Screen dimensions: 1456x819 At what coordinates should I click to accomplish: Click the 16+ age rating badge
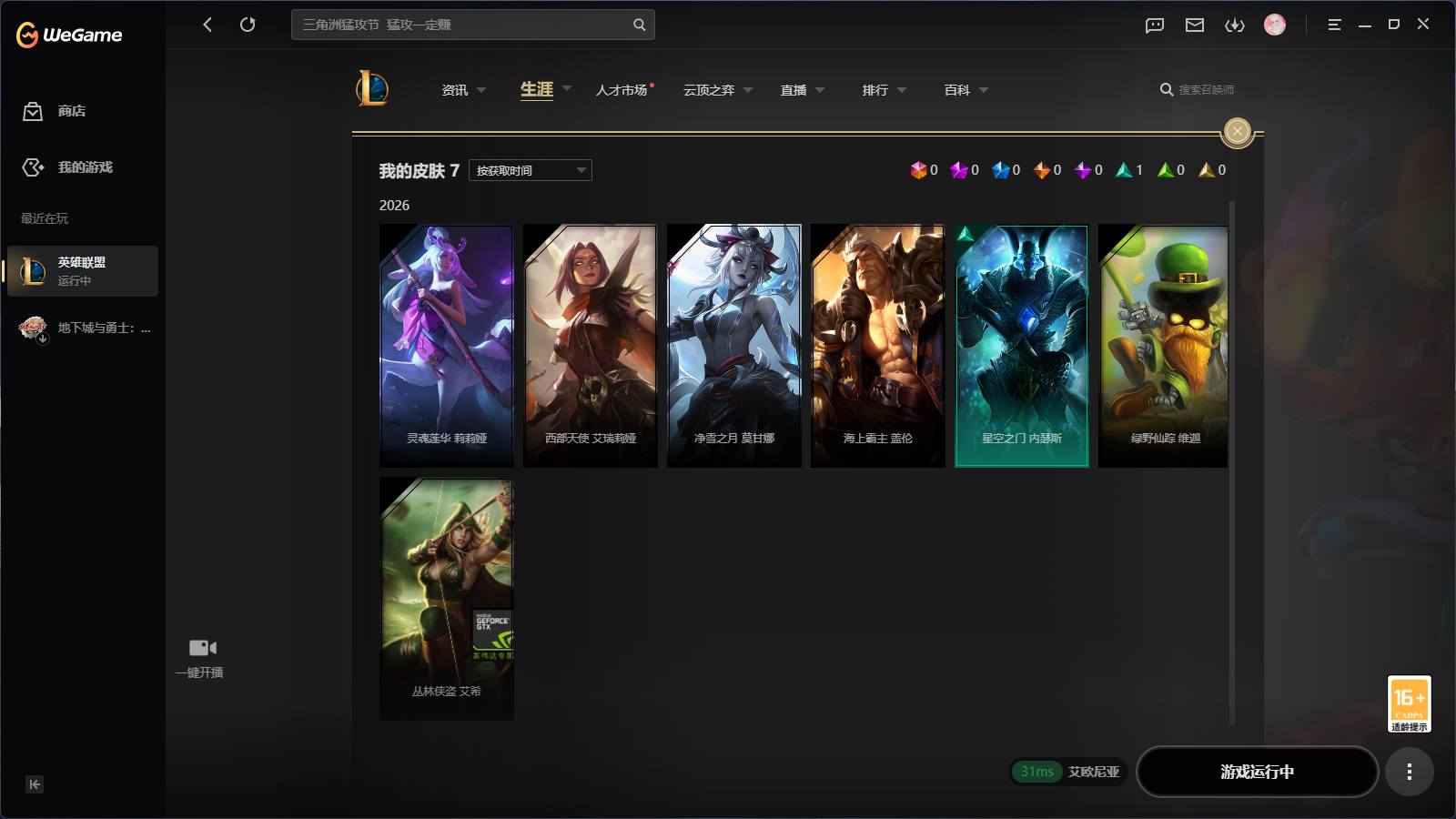pyautogui.click(x=1409, y=703)
